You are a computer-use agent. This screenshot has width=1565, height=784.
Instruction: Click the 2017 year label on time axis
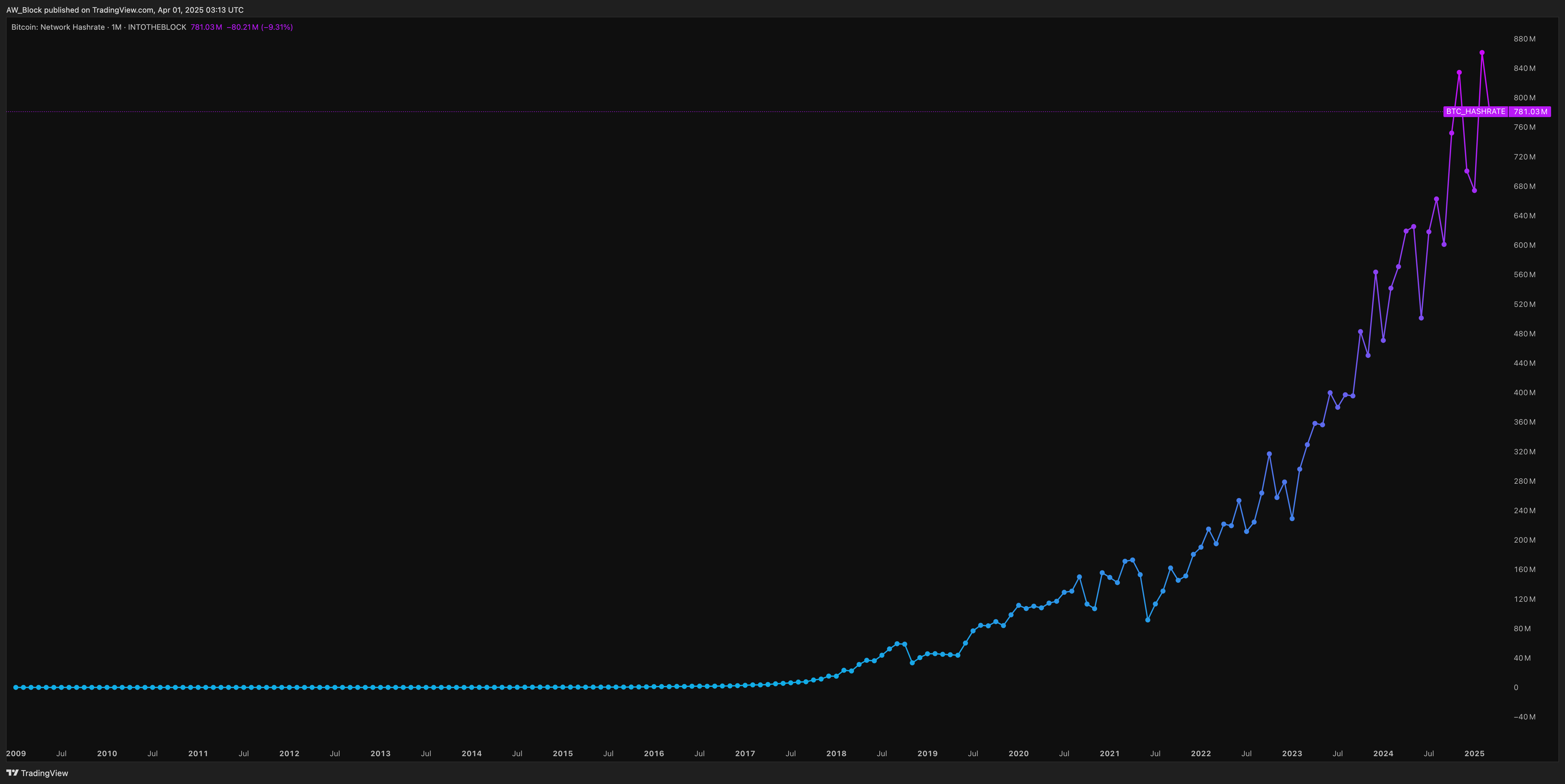pos(745,754)
